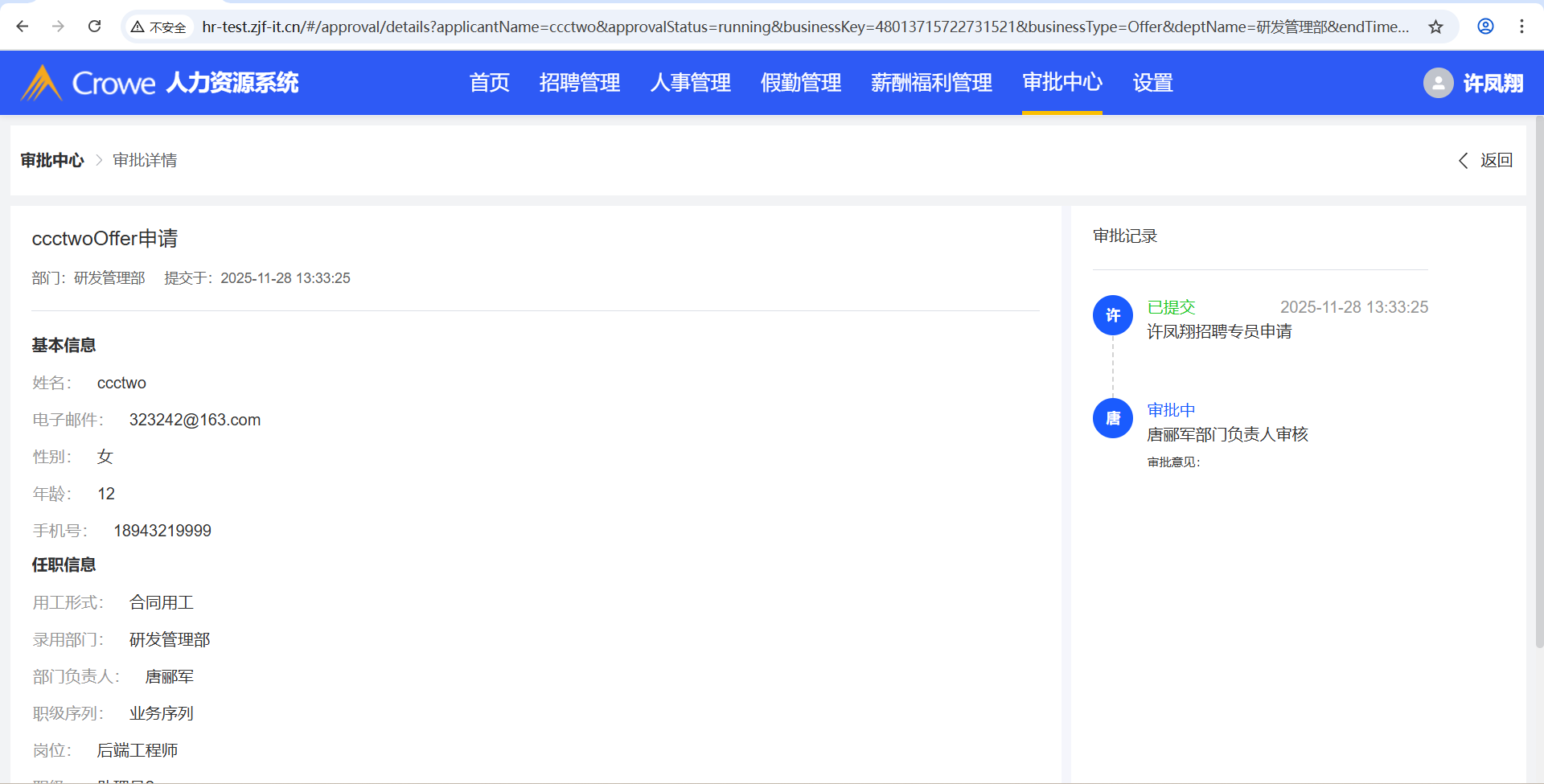This screenshot has width=1544, height=784.
Task: Go back to the previous browser page
Action: pyautogui.click(x=23, y=27)
